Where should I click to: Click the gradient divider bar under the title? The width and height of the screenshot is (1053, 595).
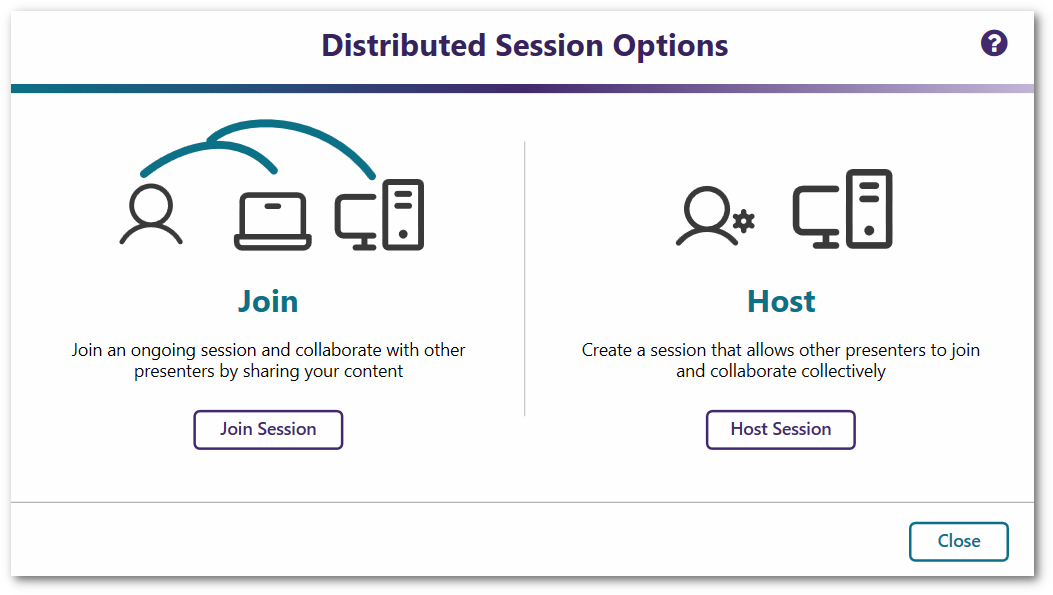pyautogui.click(x=526, y=89)
